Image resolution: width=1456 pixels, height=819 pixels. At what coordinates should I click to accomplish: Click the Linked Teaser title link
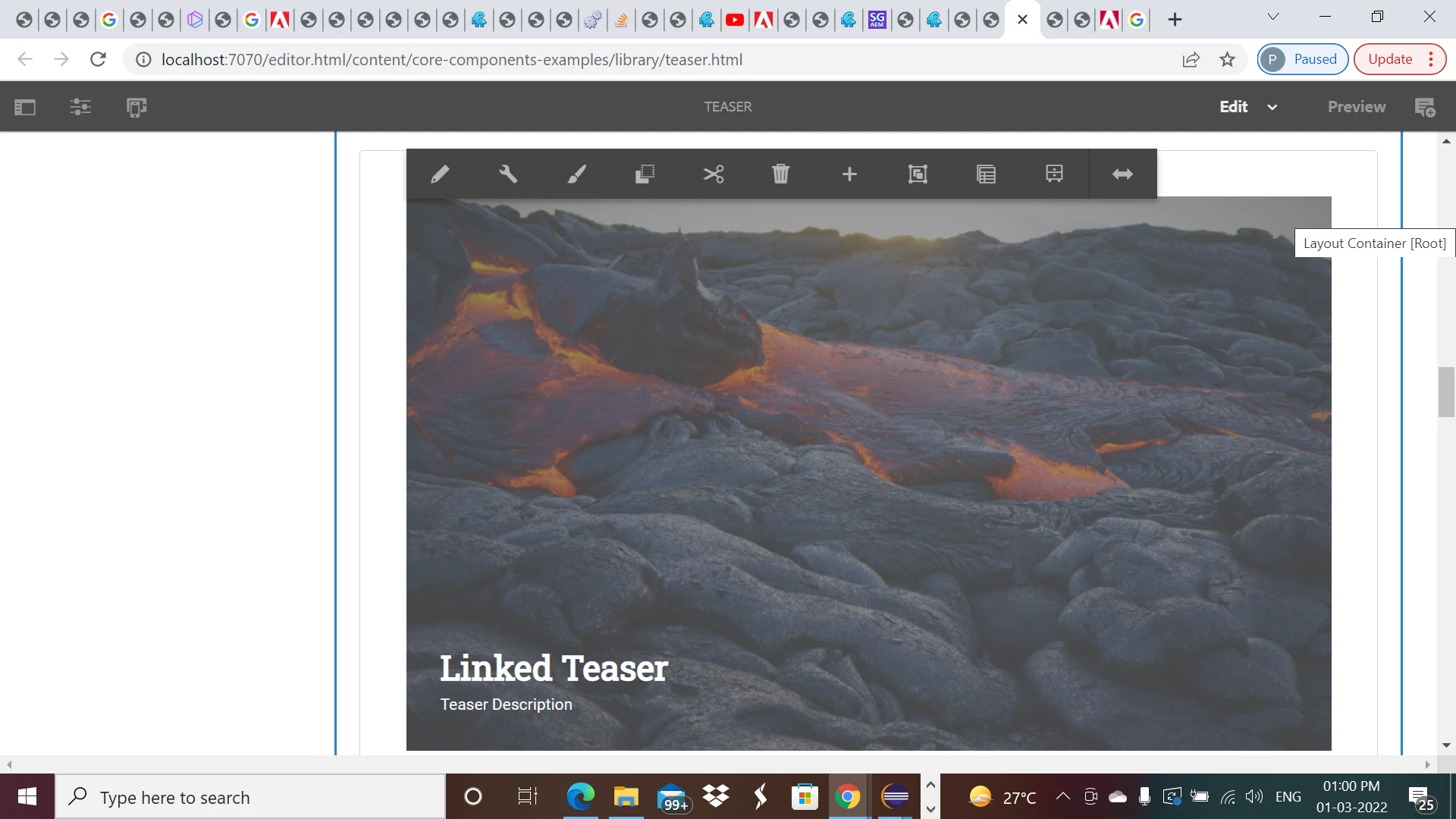pyautogui.click(x=554, y=668)
